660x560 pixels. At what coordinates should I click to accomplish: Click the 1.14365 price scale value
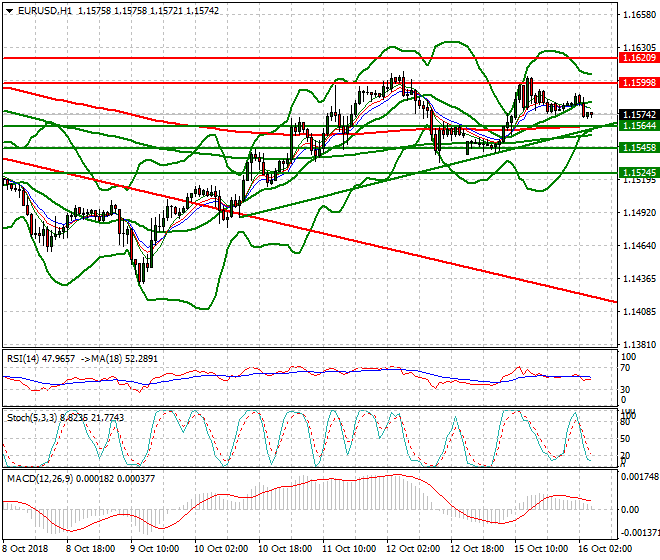pyautogui.click(x=639, y=279)
